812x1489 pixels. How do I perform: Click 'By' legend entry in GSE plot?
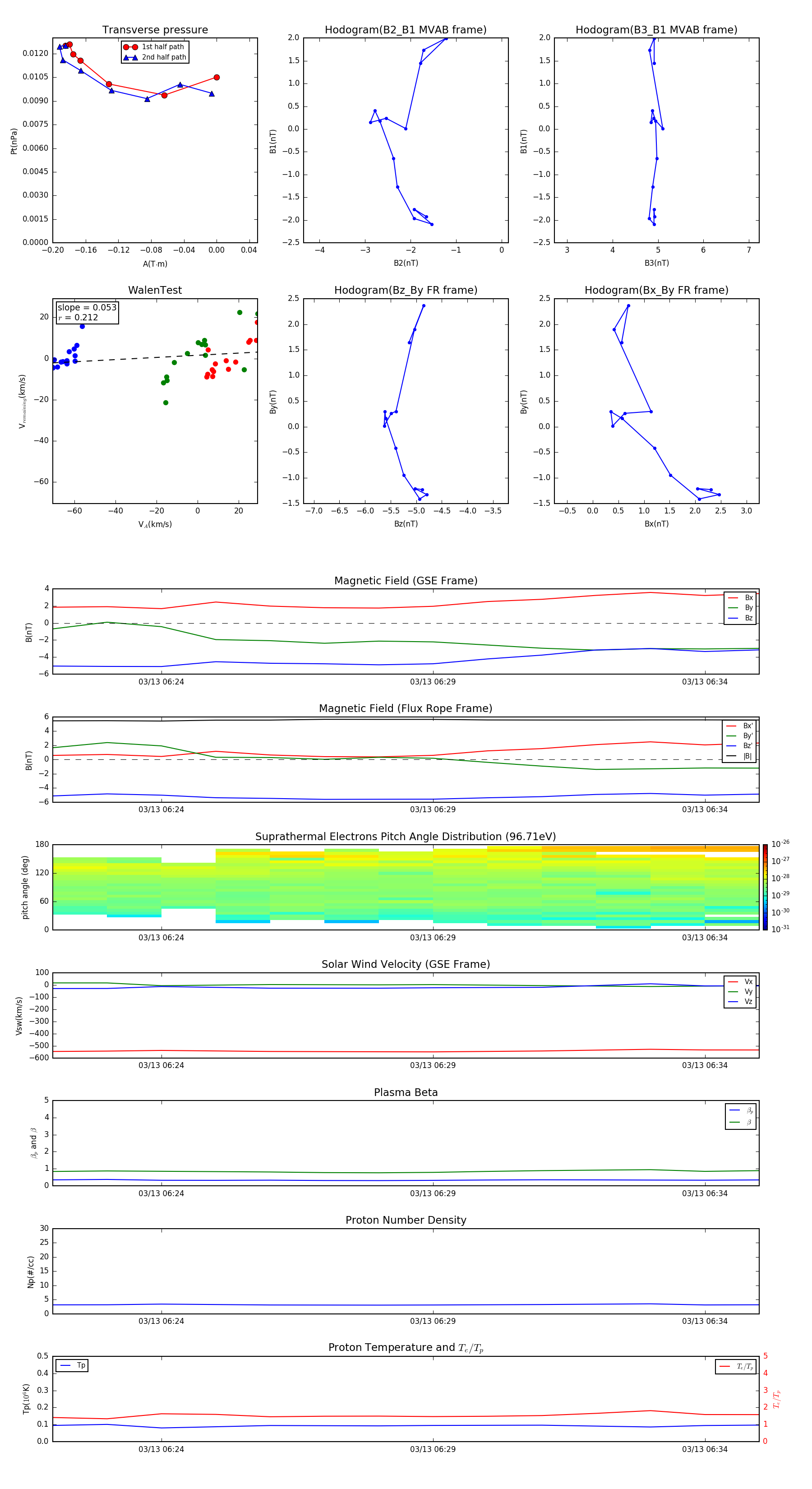(740, 607)
